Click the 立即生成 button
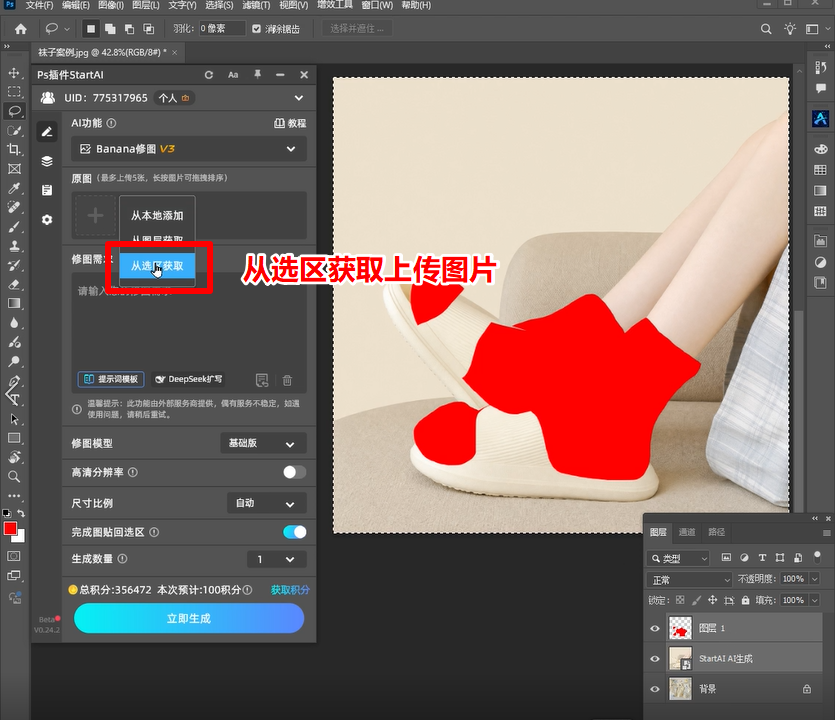 tap(189, 618)
